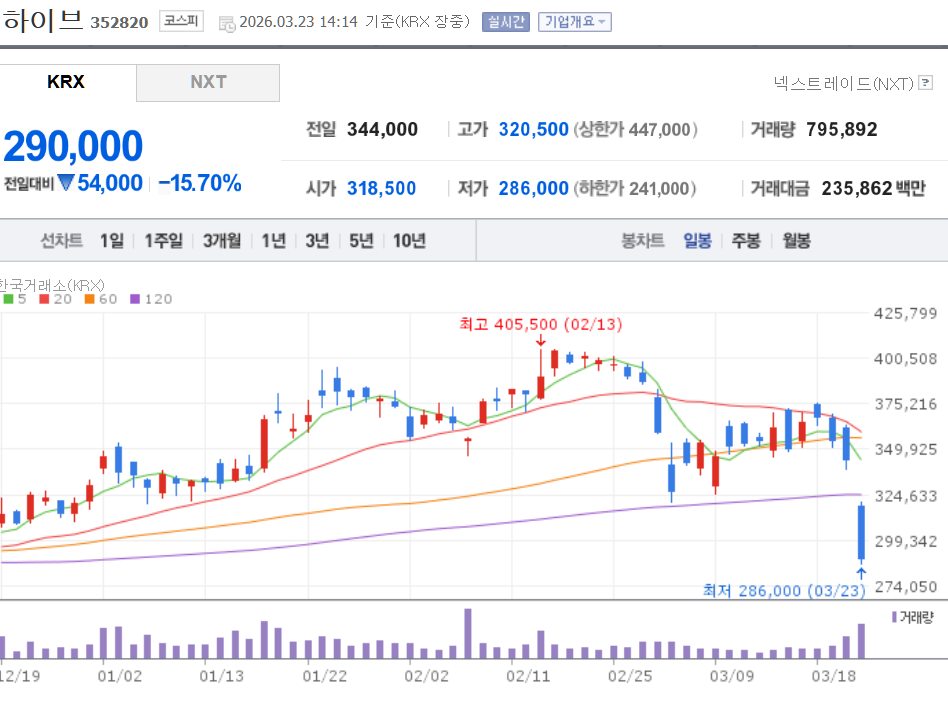Click the 하이브 stock name heading

pos(42,20)
